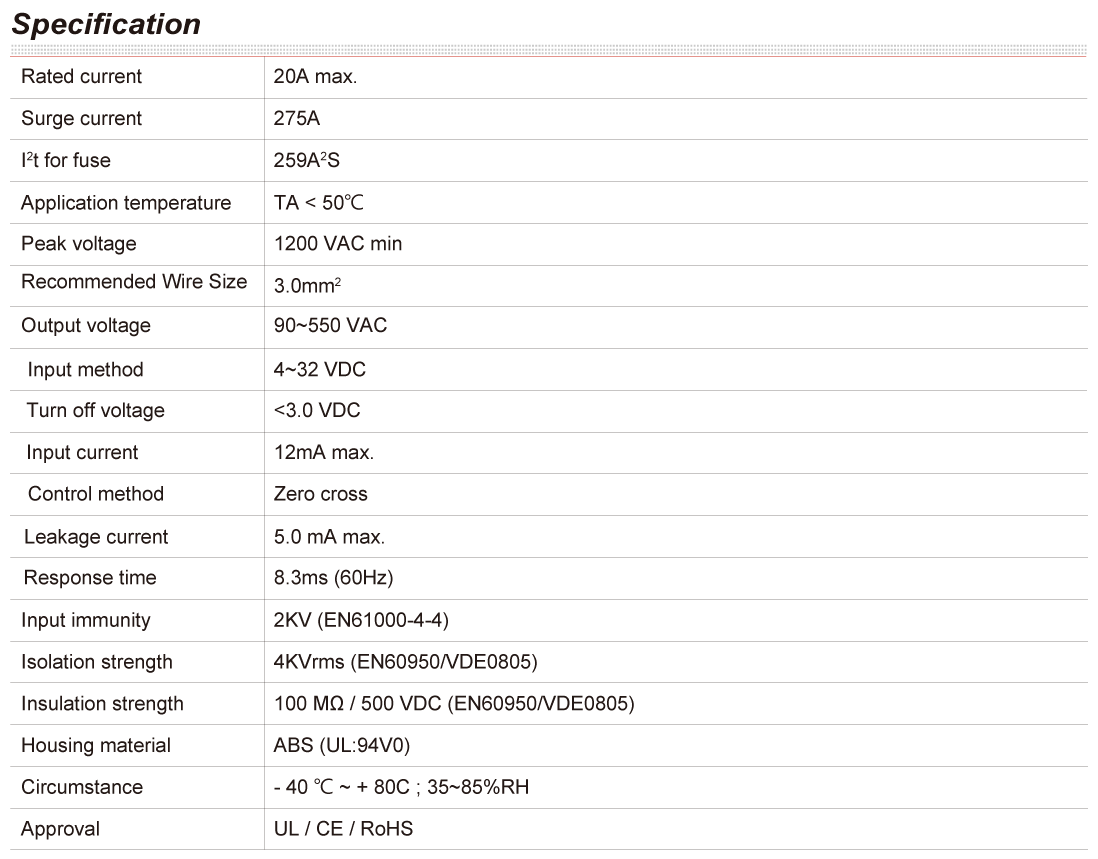
Task: Click the Peak voltage label
Action: click(x=78, y=244)
